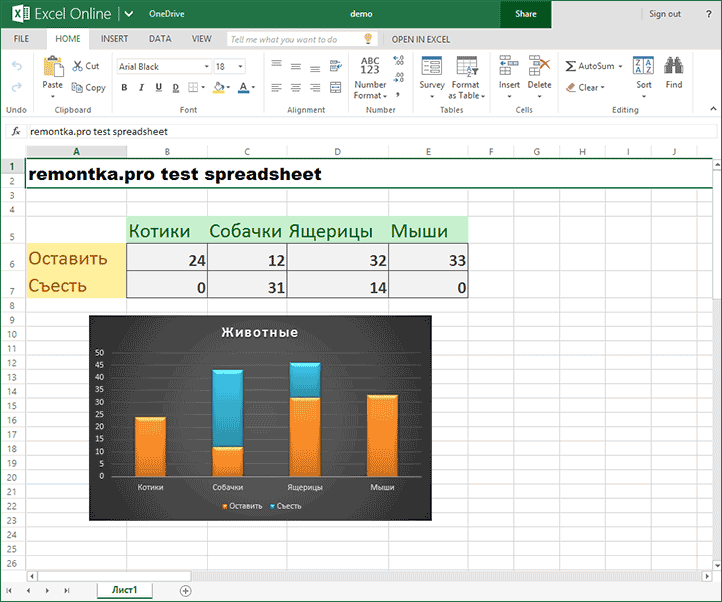Collapse the ribbon with chevron
Viewport: 722px width, 602px height.
[713, 109]
